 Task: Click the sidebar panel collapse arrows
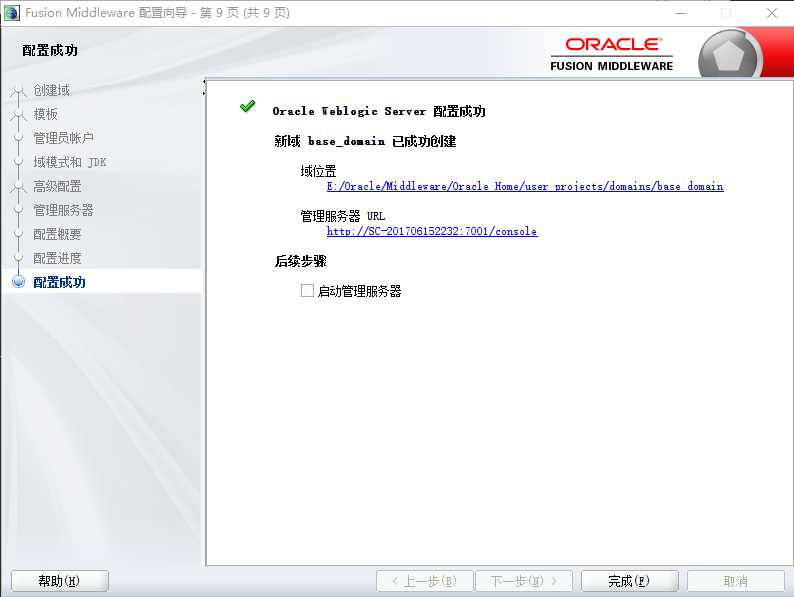(x=204, y=87)
